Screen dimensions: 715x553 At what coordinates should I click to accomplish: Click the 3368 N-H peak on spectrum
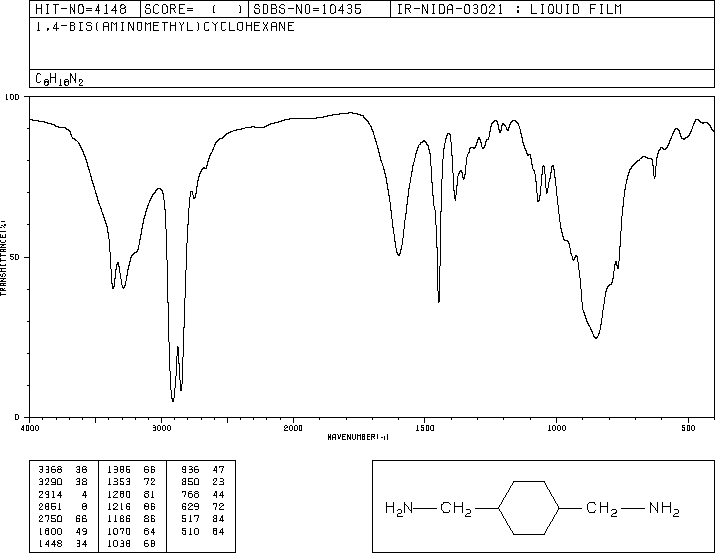pyautogui.click(x=113, y=288)
